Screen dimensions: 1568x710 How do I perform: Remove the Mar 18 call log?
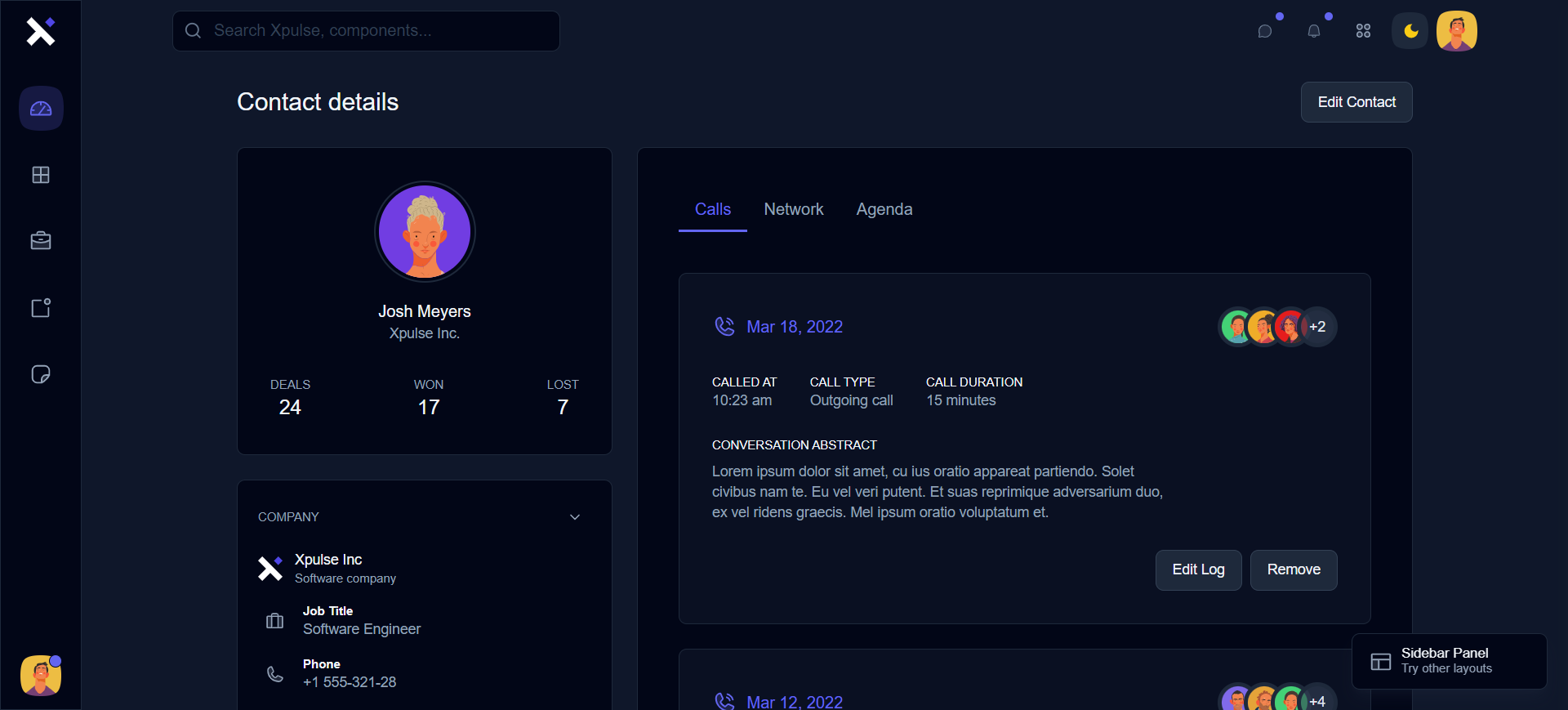coord(1293,569)
